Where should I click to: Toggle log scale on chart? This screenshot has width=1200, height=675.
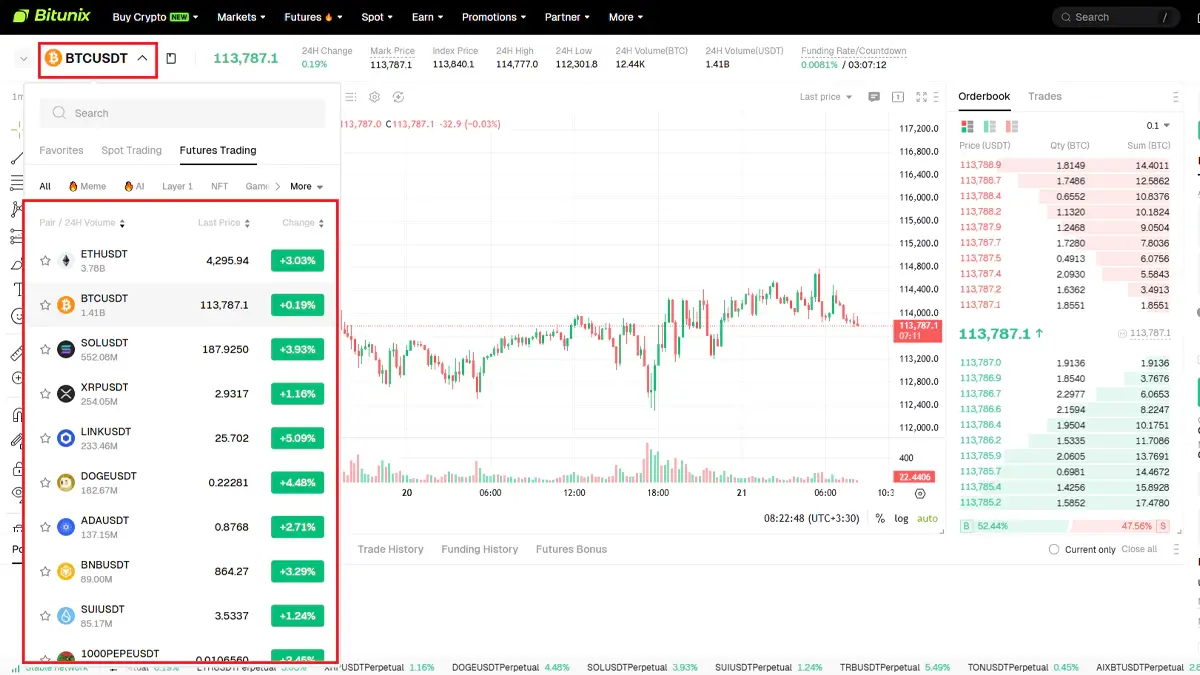pyautogui.click(x=902, y=519)
